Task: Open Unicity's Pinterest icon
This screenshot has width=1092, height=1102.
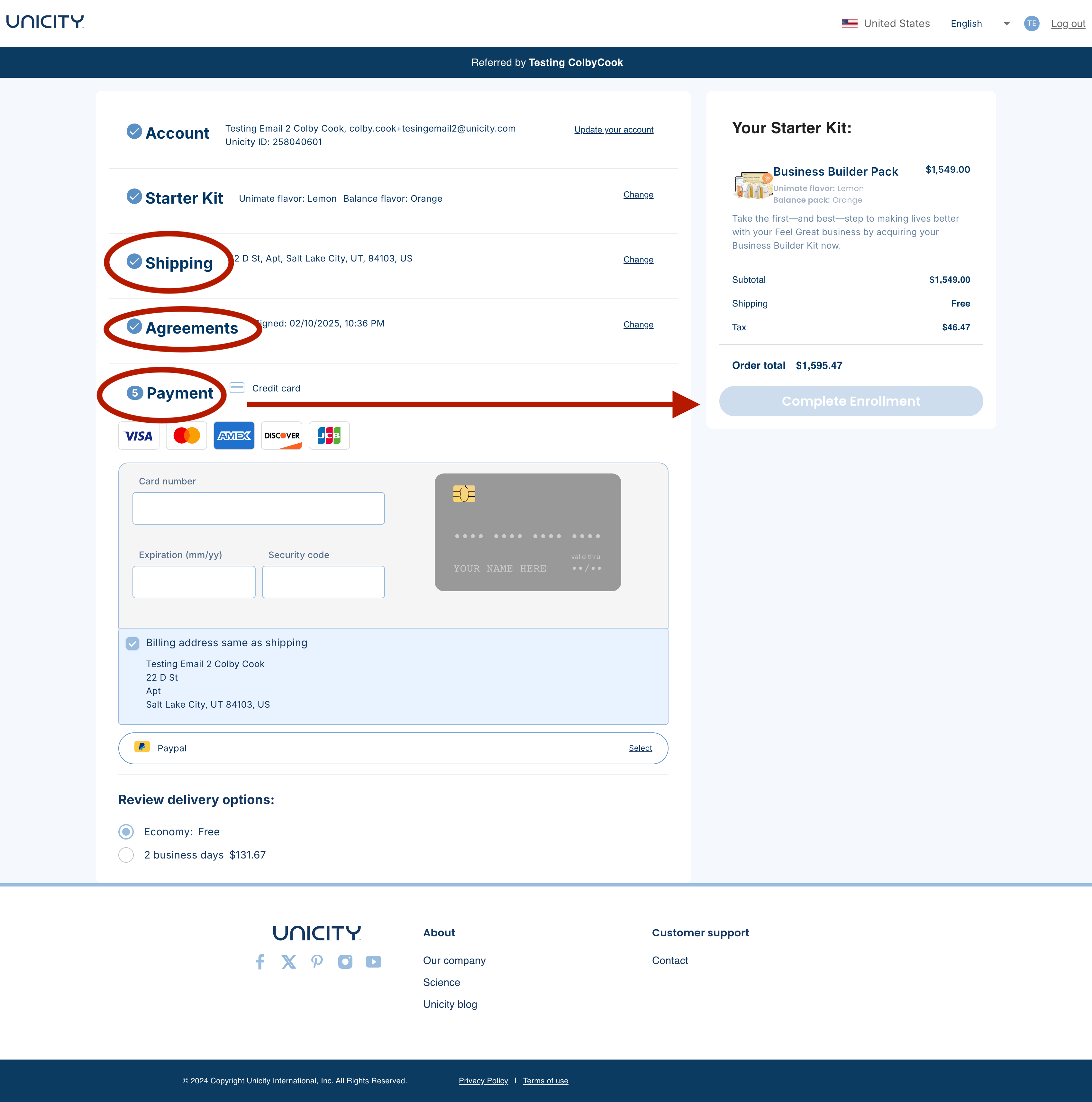Action: point(317,962)
